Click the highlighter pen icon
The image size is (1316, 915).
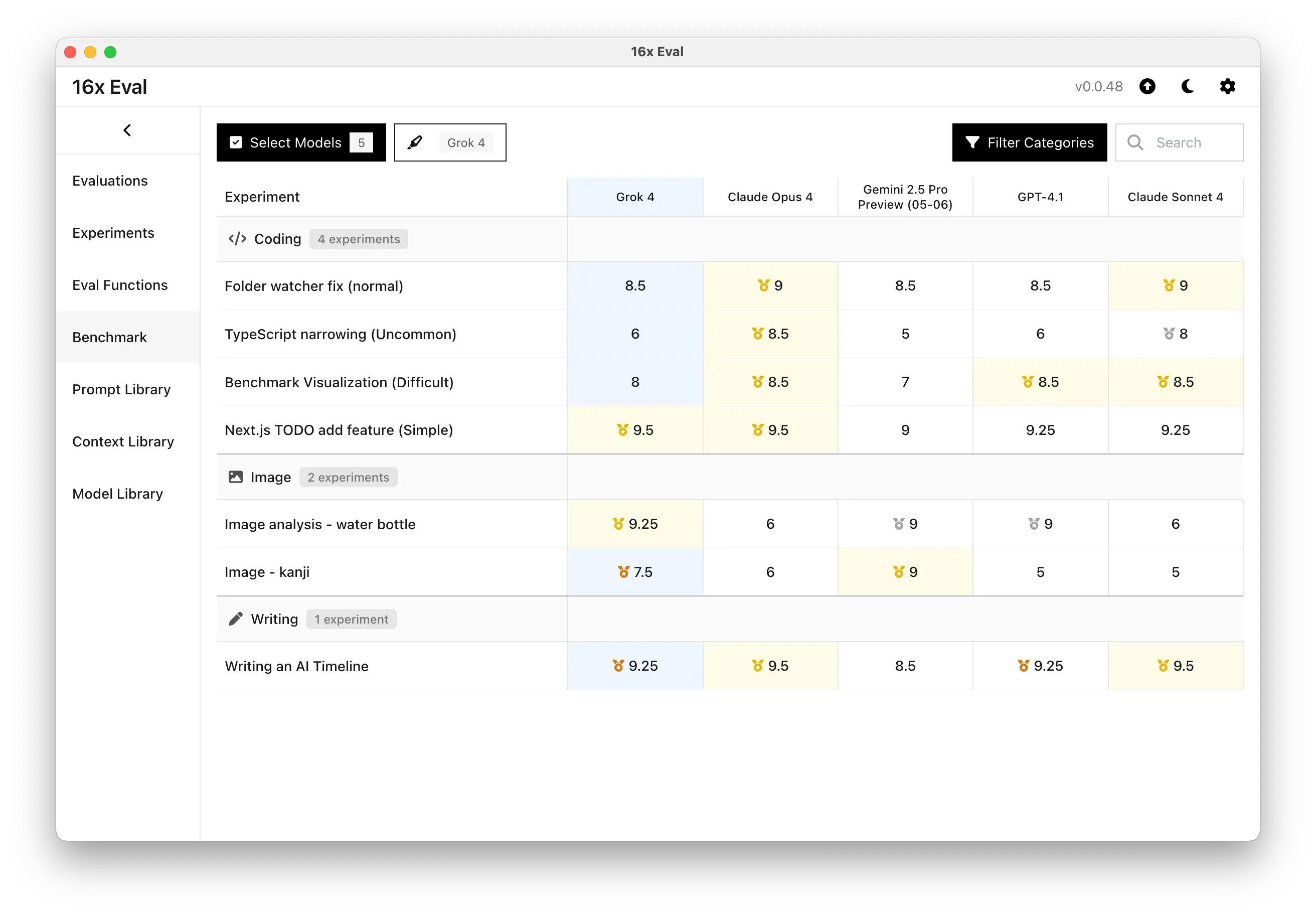pyautogui.click(x=416, y=142)
